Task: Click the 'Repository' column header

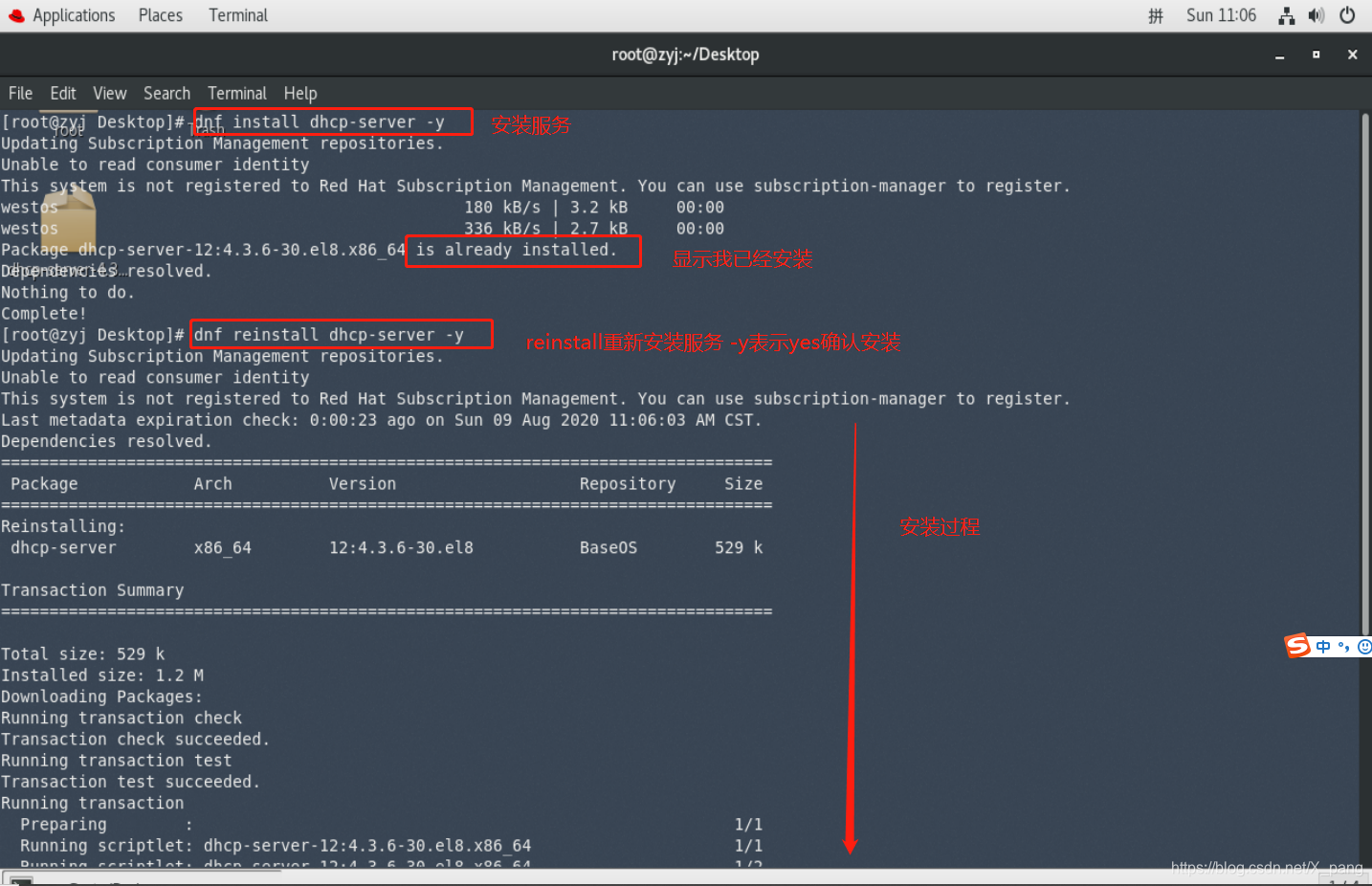Action: tap(628, 483)
